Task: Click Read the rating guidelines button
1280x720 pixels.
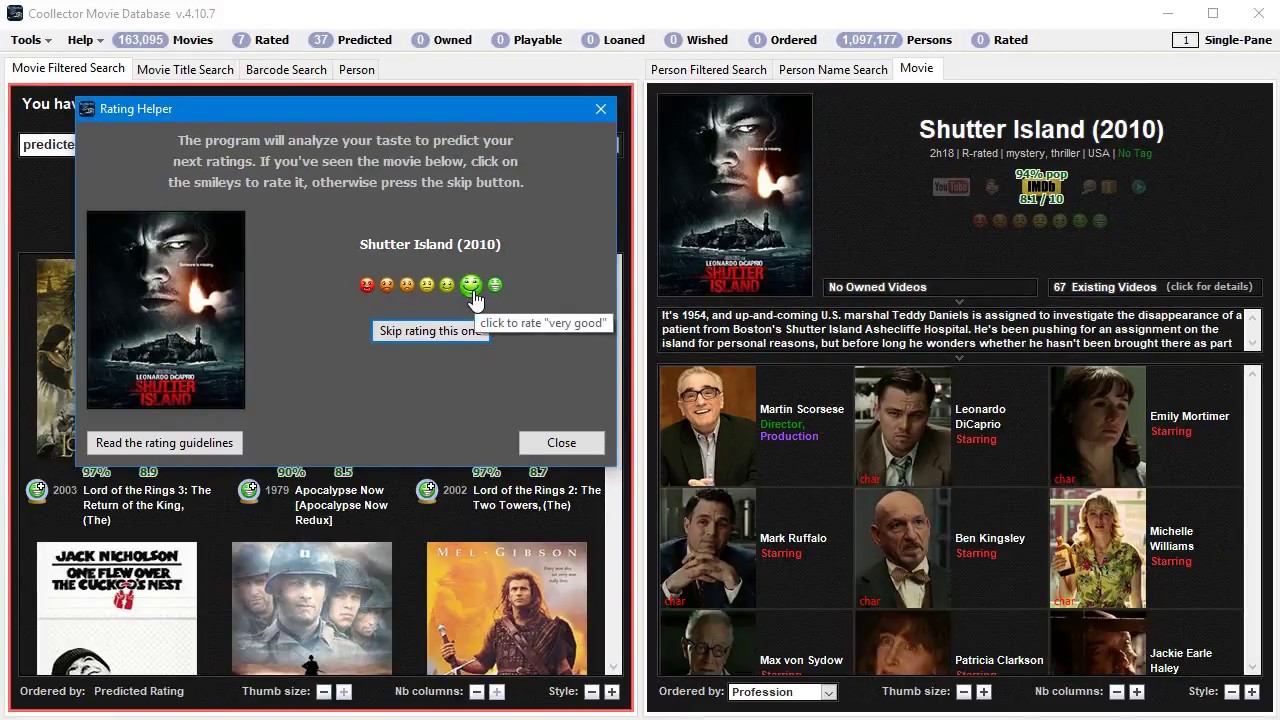Action: pos(164,443)
